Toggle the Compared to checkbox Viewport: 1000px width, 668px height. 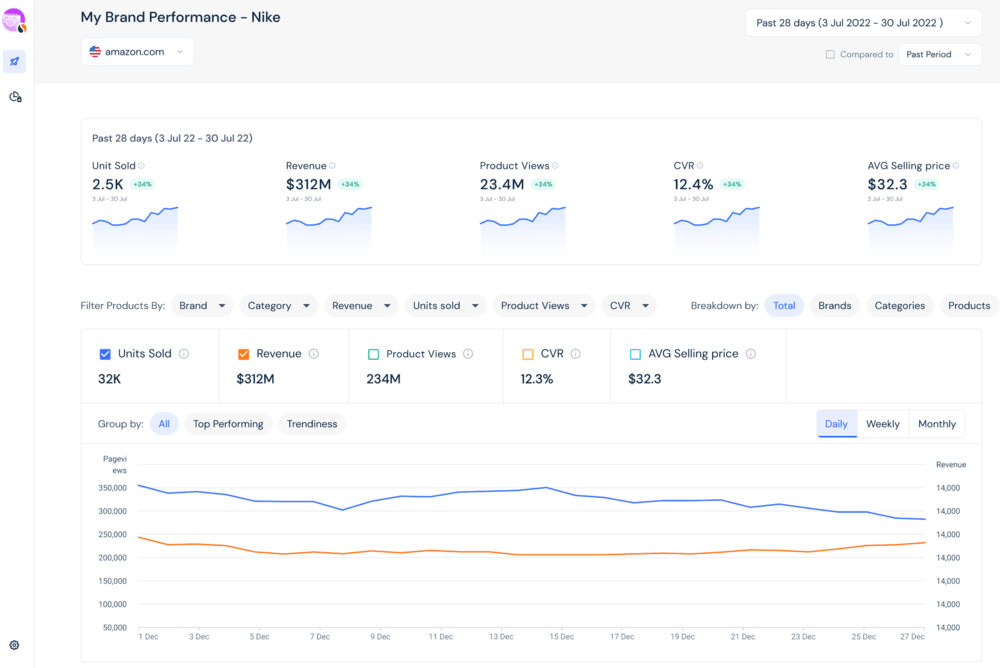tap(830, 54)
